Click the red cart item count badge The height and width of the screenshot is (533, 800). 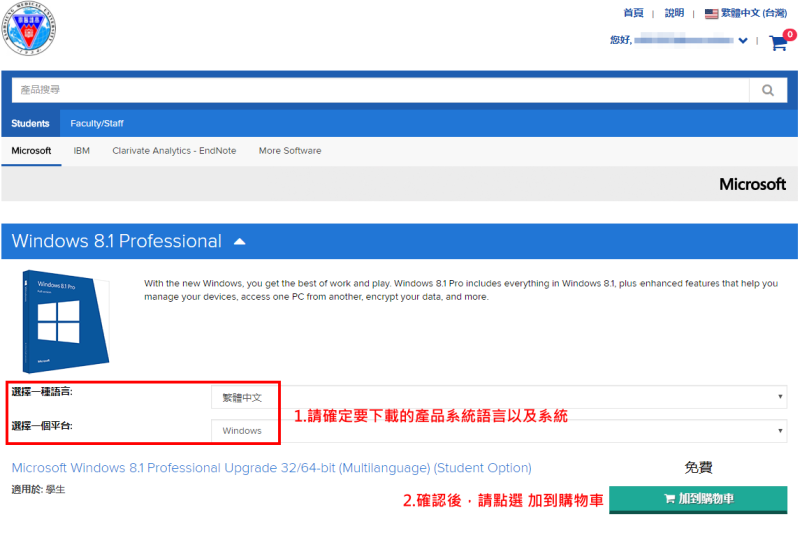(x=790, y=35)
